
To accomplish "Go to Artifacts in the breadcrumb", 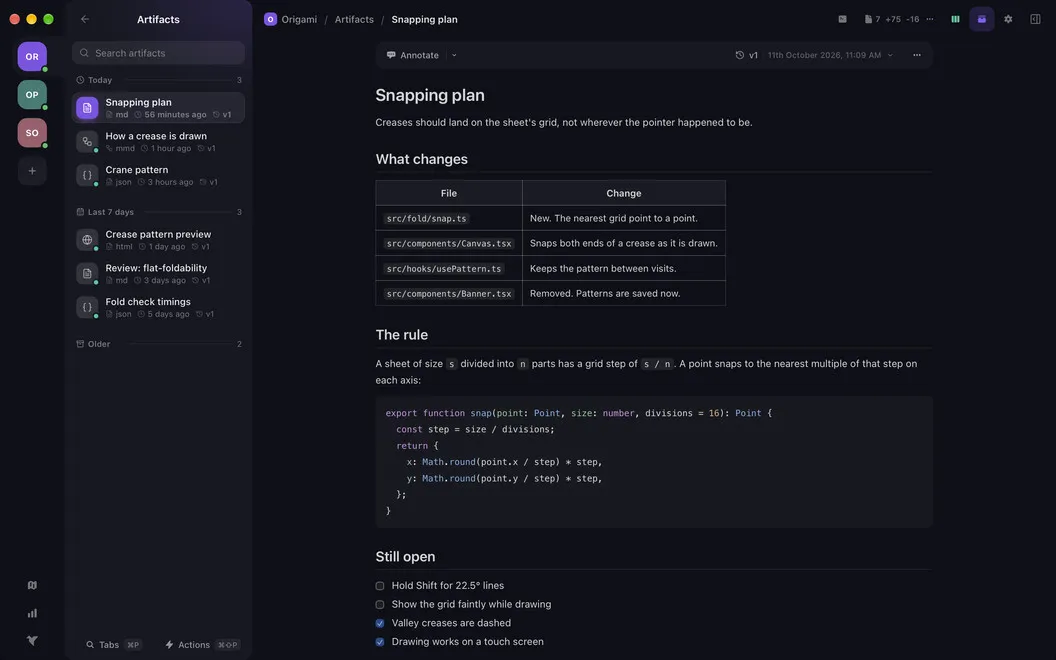I will click(354, 20).
